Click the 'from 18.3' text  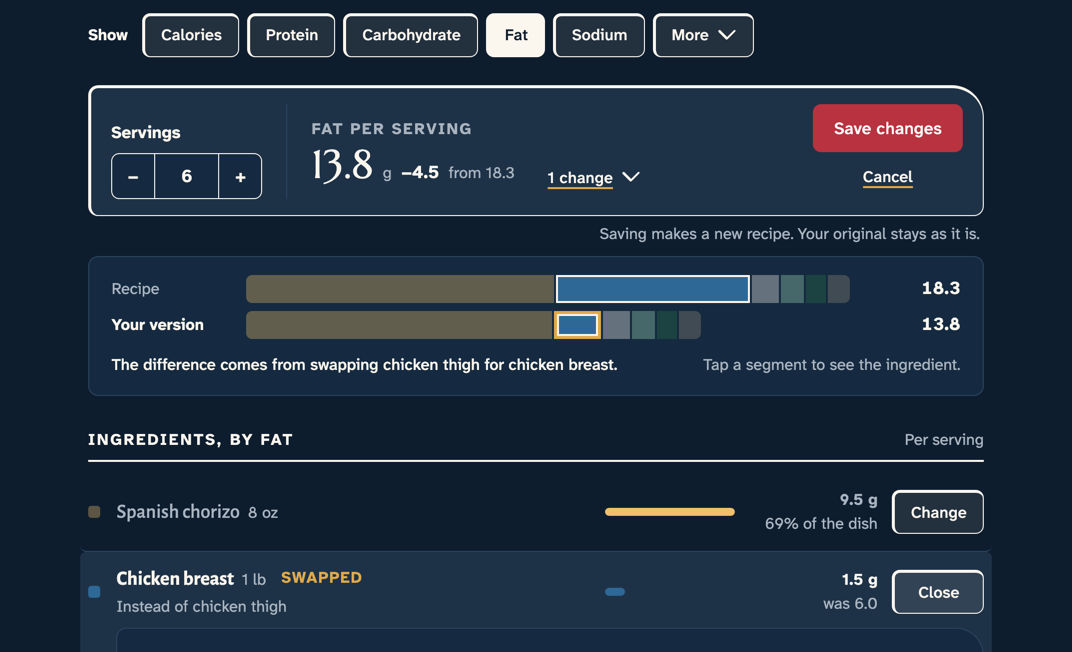coord(481,173)
